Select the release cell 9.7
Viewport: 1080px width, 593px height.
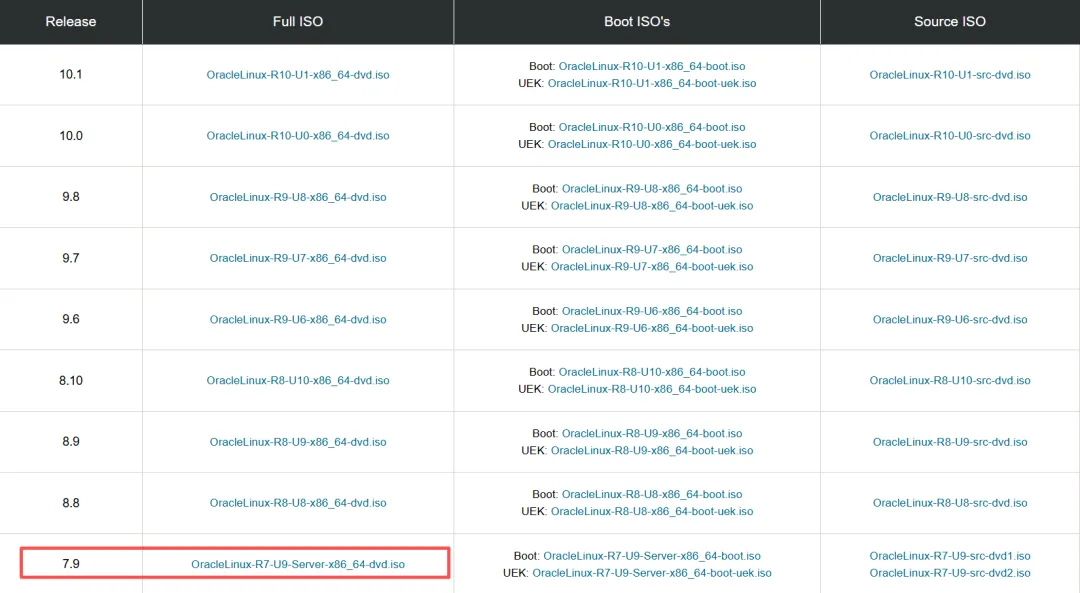[x=71, y=258]
